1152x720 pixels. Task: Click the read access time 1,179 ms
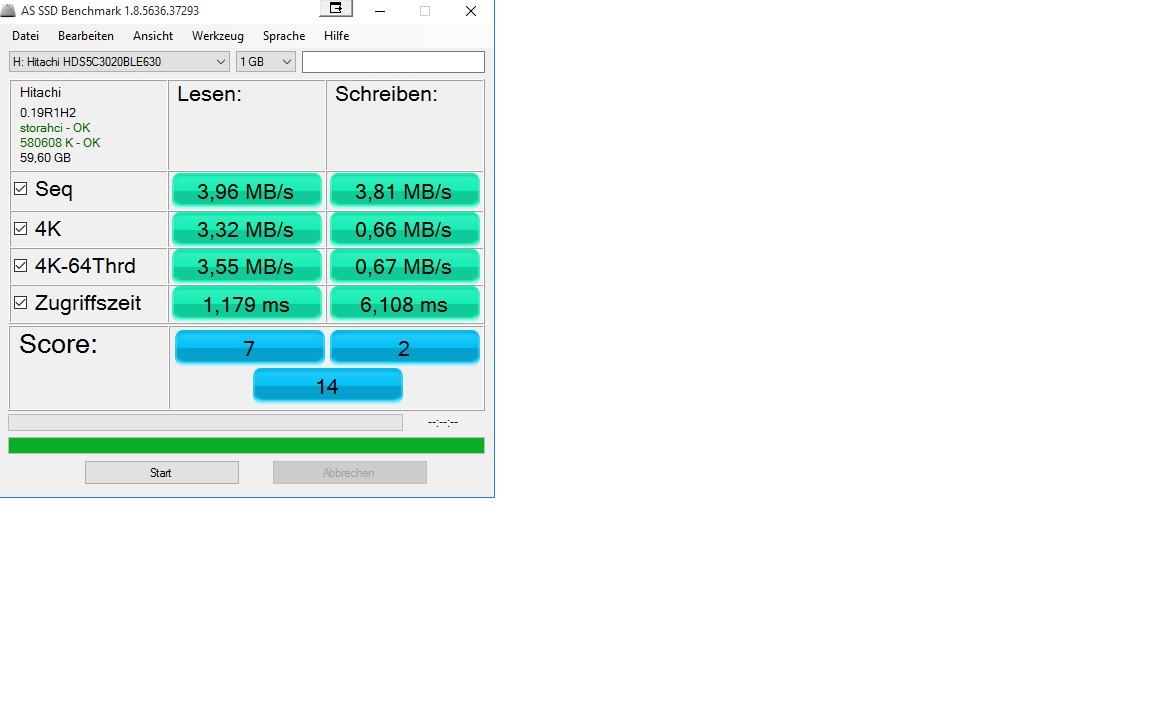point(247,303)
